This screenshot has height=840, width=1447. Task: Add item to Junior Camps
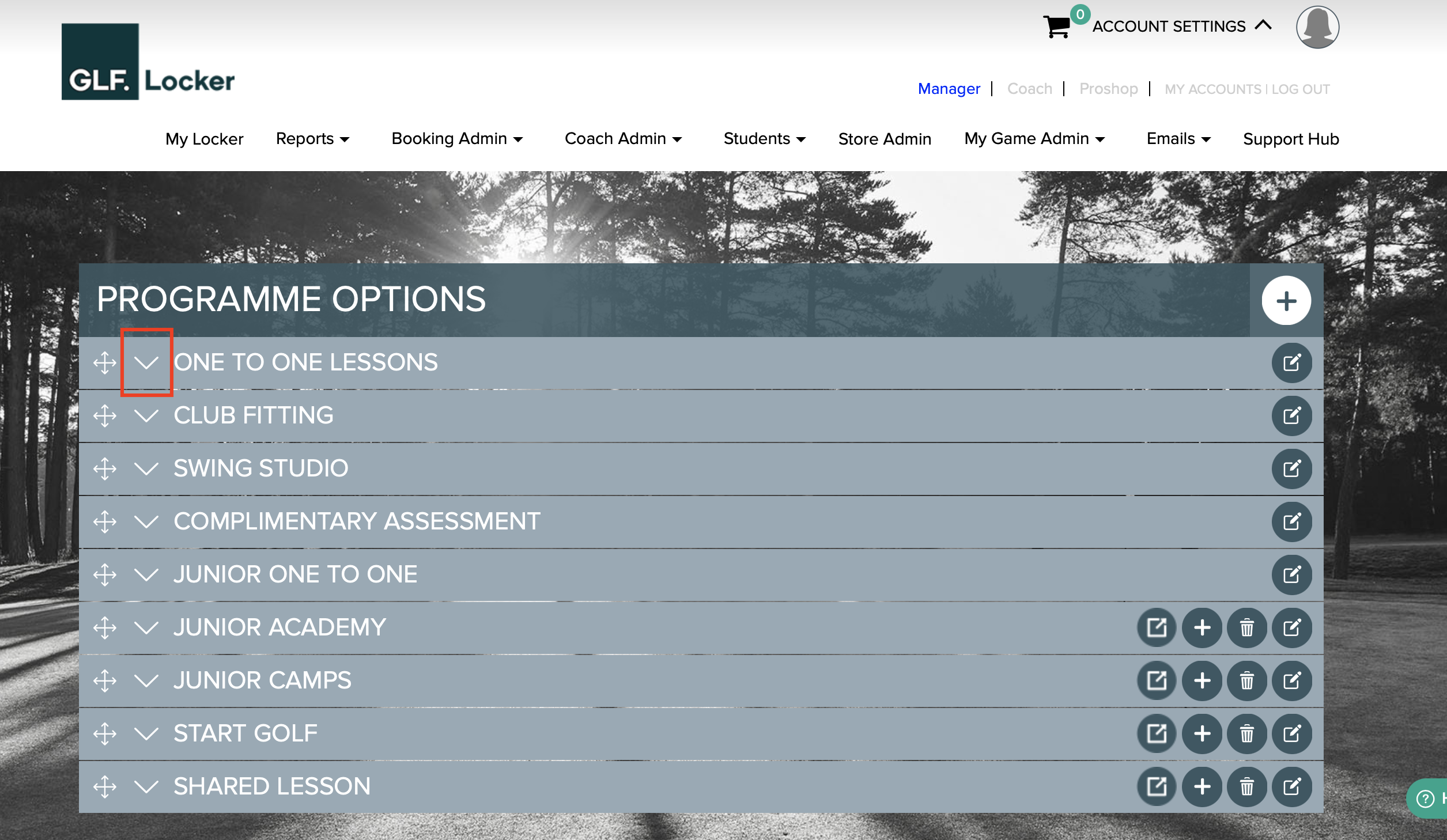[x=1202, y=680]
